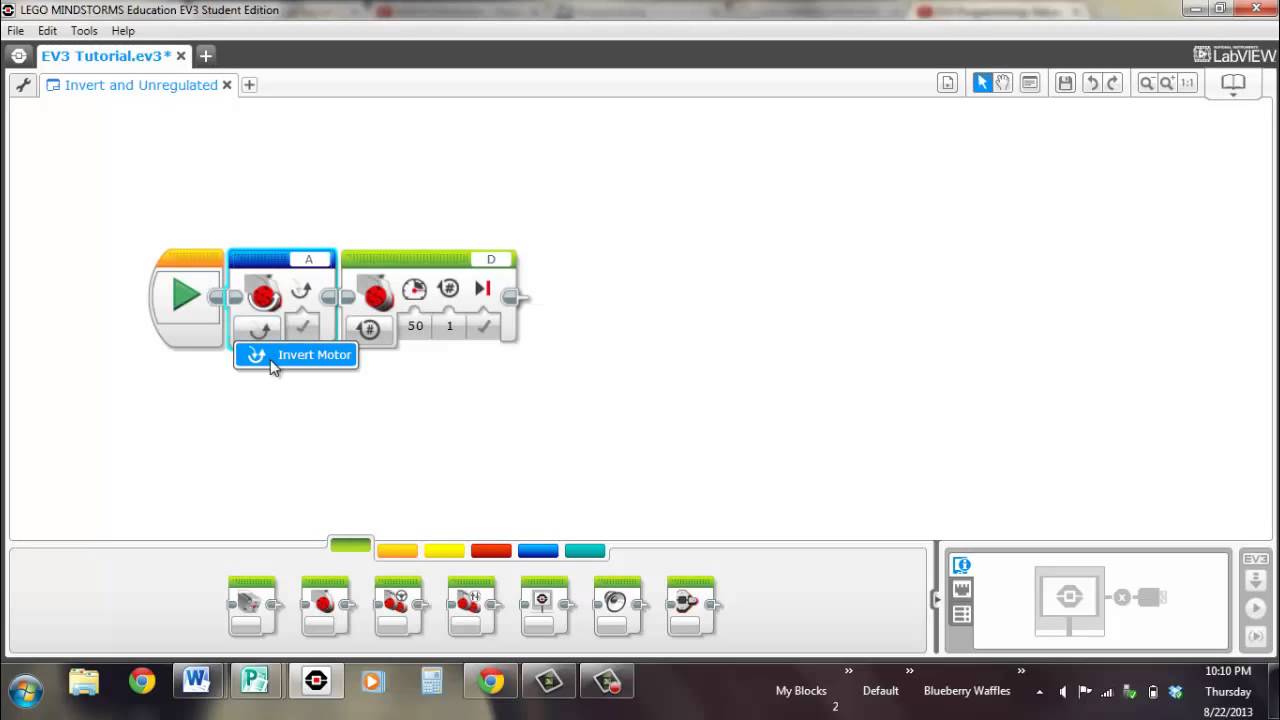The width and height of the screenshot is (1280, 720).
Task: Choose the Select pointer tool
Action: tap(982, 83)
